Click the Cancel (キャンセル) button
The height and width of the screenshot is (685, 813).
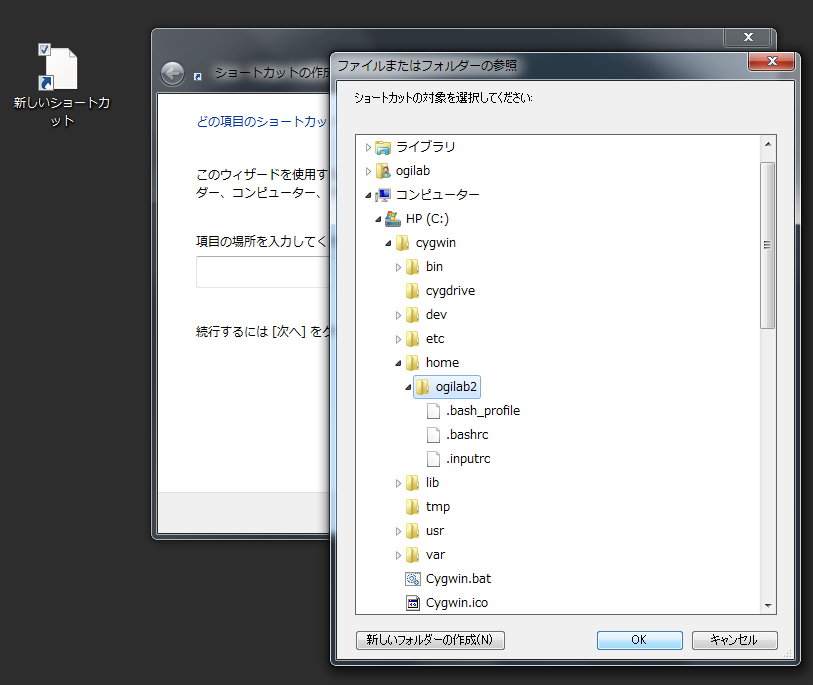[x=733, y=640]
